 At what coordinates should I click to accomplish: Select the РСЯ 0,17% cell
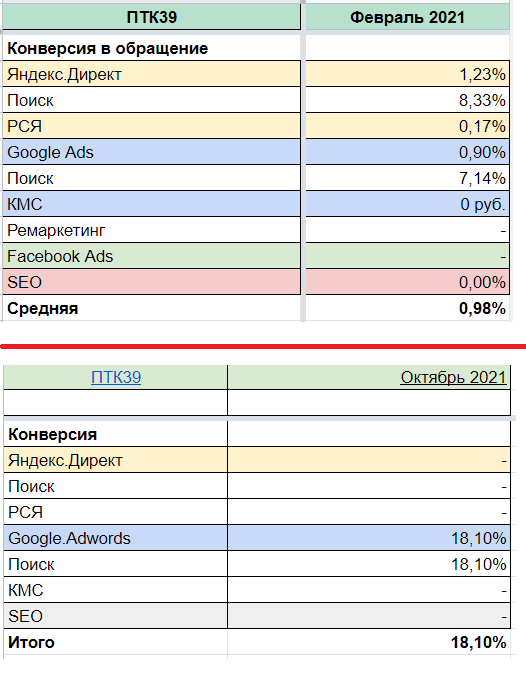point(408,126)
